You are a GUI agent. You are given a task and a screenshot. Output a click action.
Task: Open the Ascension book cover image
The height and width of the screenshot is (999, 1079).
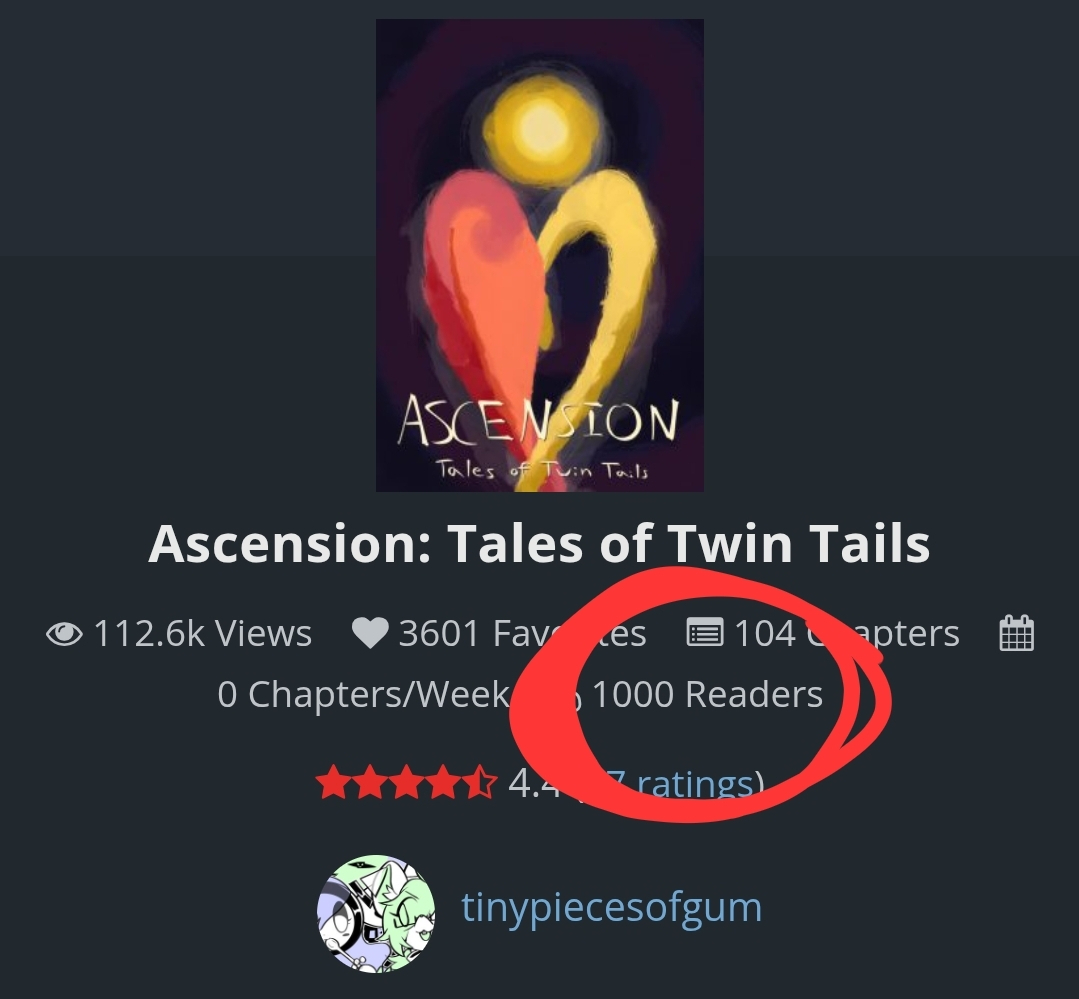click(x=540, y=255)
